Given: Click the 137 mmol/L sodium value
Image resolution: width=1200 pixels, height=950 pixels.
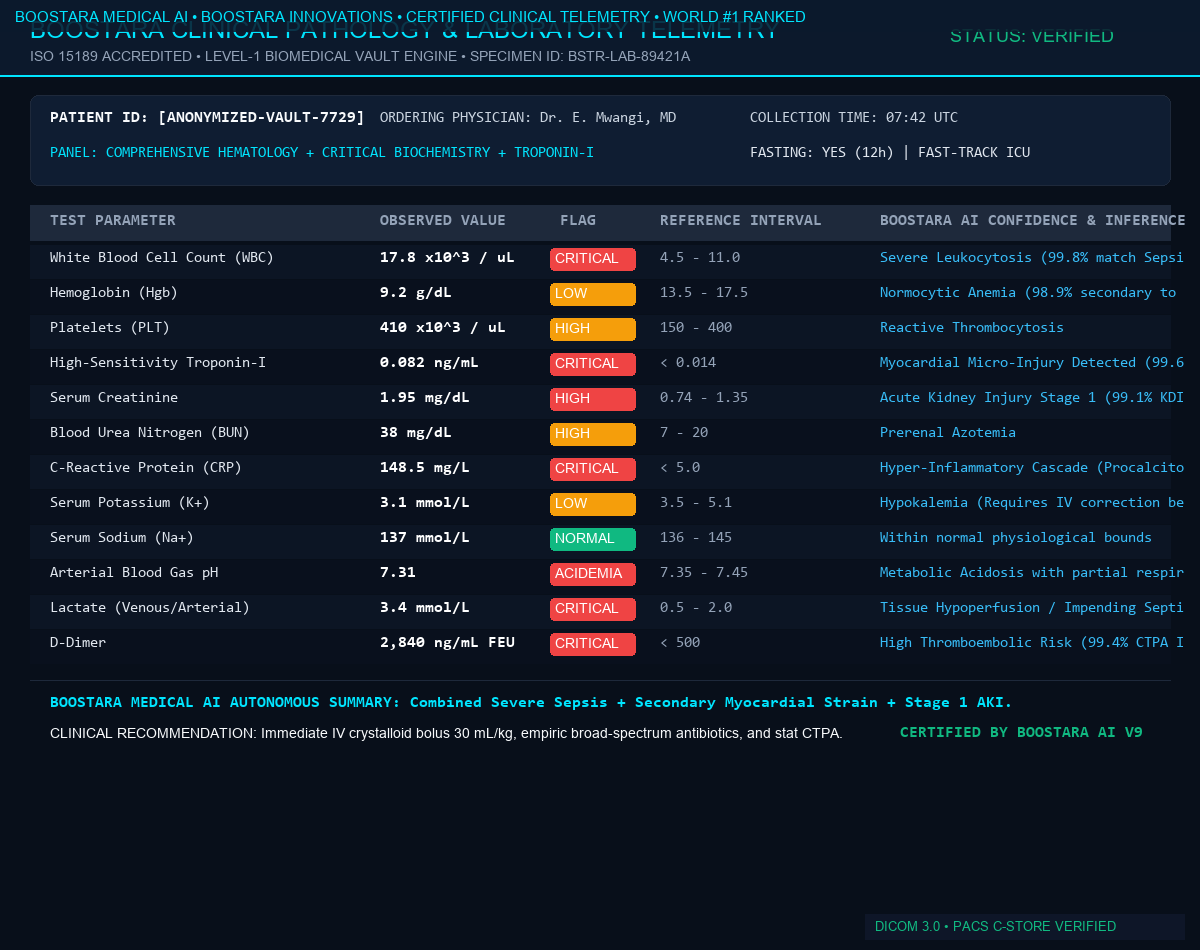Looking at the screenshot, I should [x=425, y=537].
